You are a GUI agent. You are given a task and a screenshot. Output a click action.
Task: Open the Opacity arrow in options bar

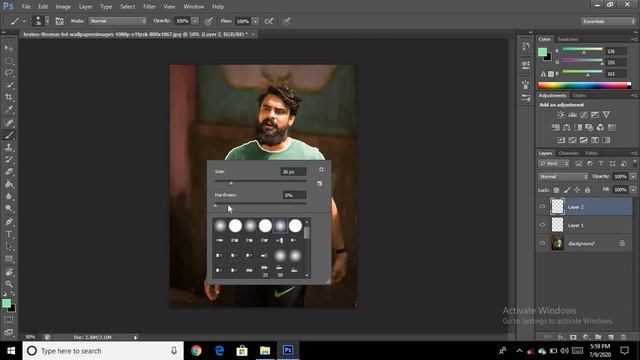tap(195, 21)
